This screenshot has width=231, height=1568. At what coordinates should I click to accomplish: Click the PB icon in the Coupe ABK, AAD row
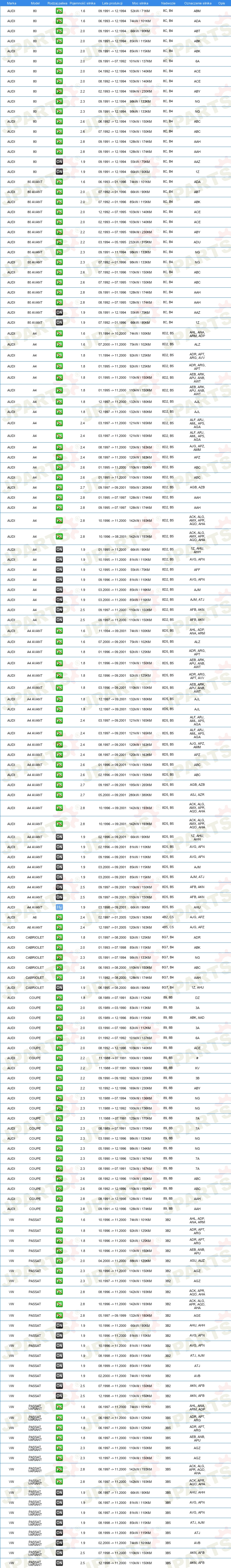(x=59, y=1018)
